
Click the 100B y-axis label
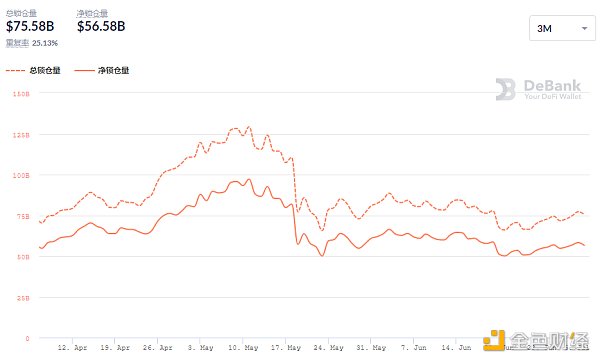coord(21,175)
